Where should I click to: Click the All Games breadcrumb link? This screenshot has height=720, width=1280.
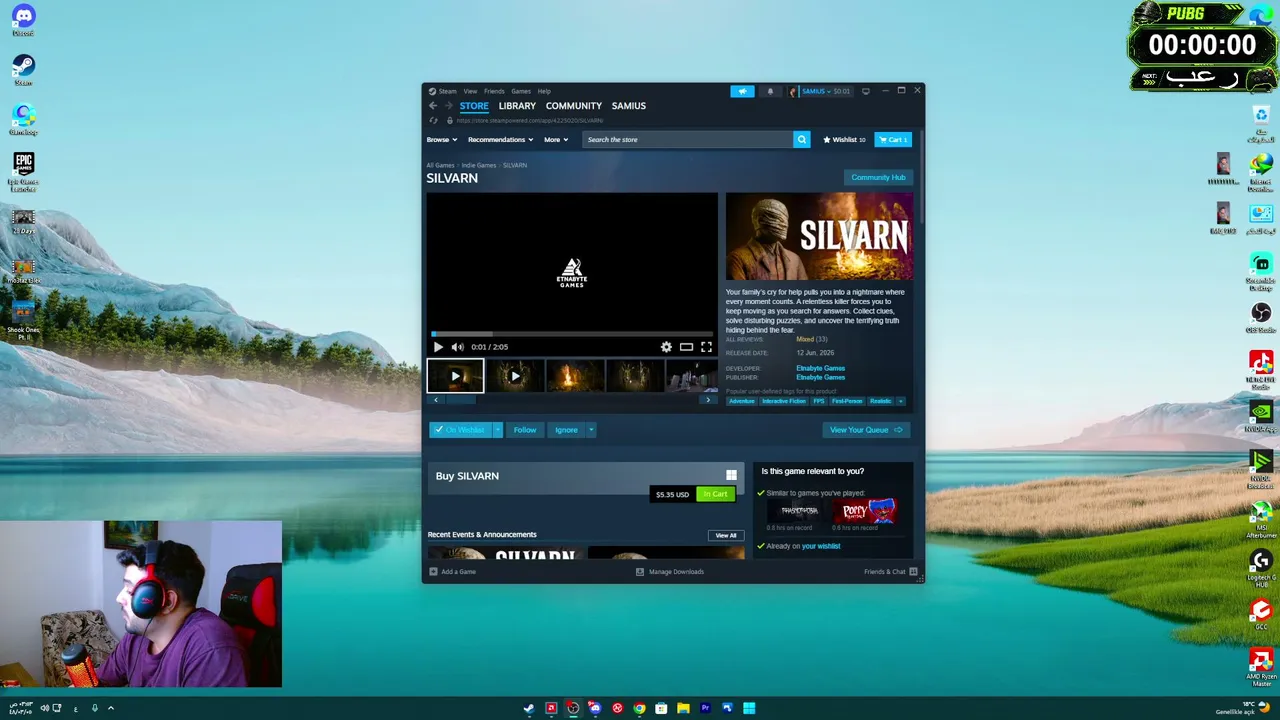[440, 165]
